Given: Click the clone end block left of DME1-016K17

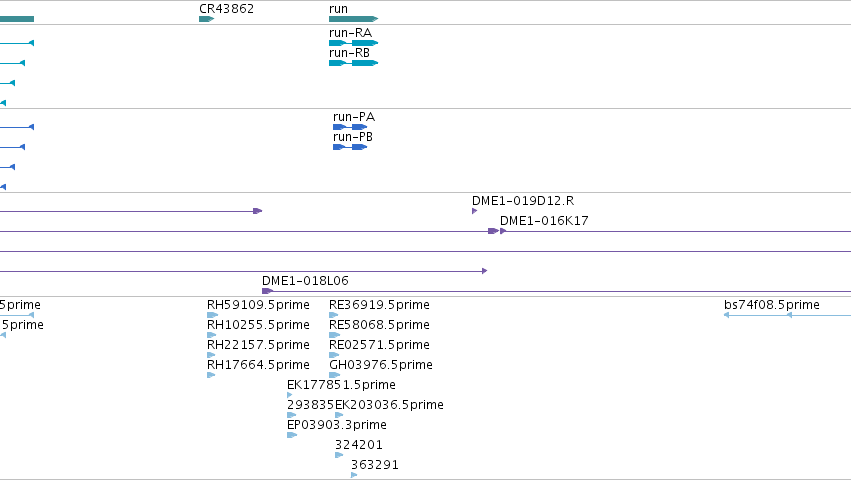Looking at the screenshot, I should point(493,231).
